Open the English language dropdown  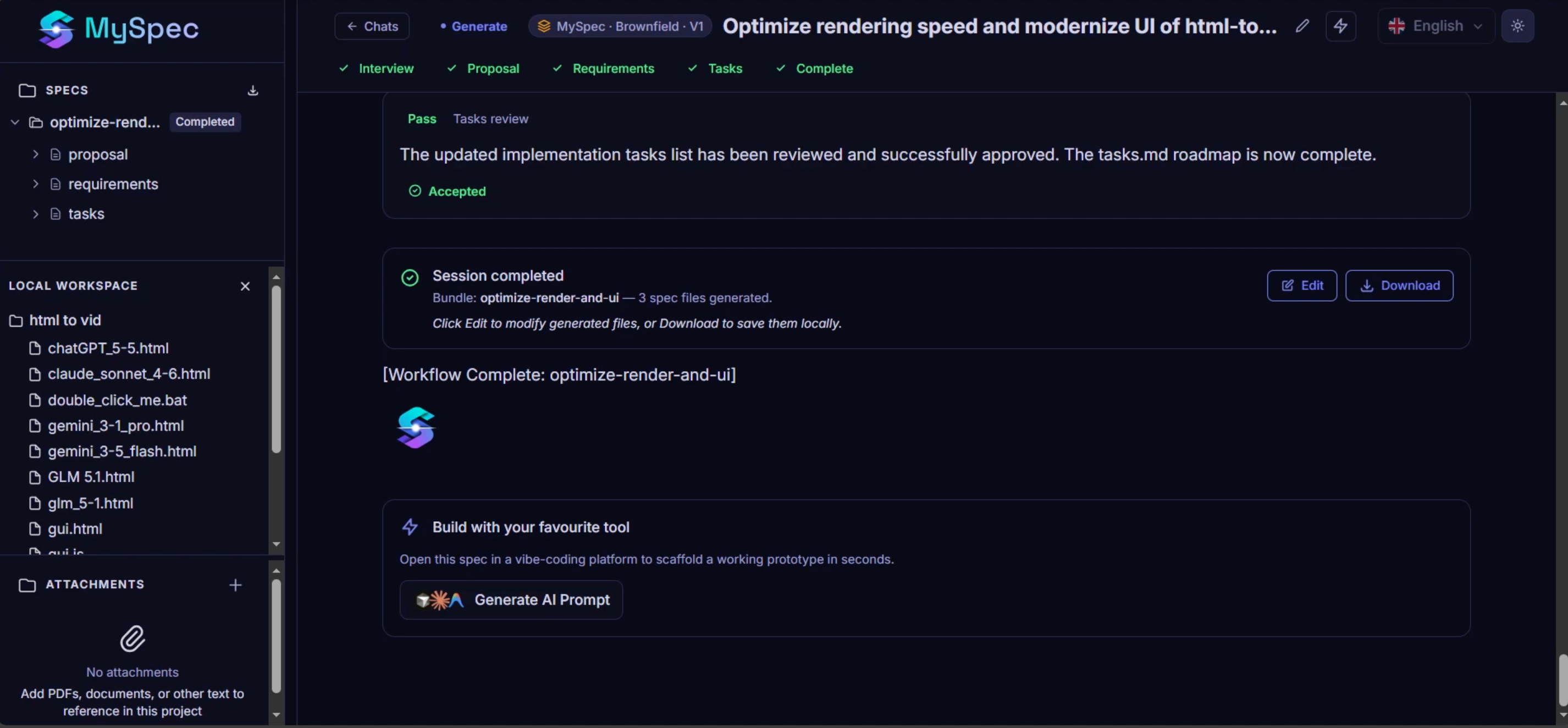[1436, 26]
